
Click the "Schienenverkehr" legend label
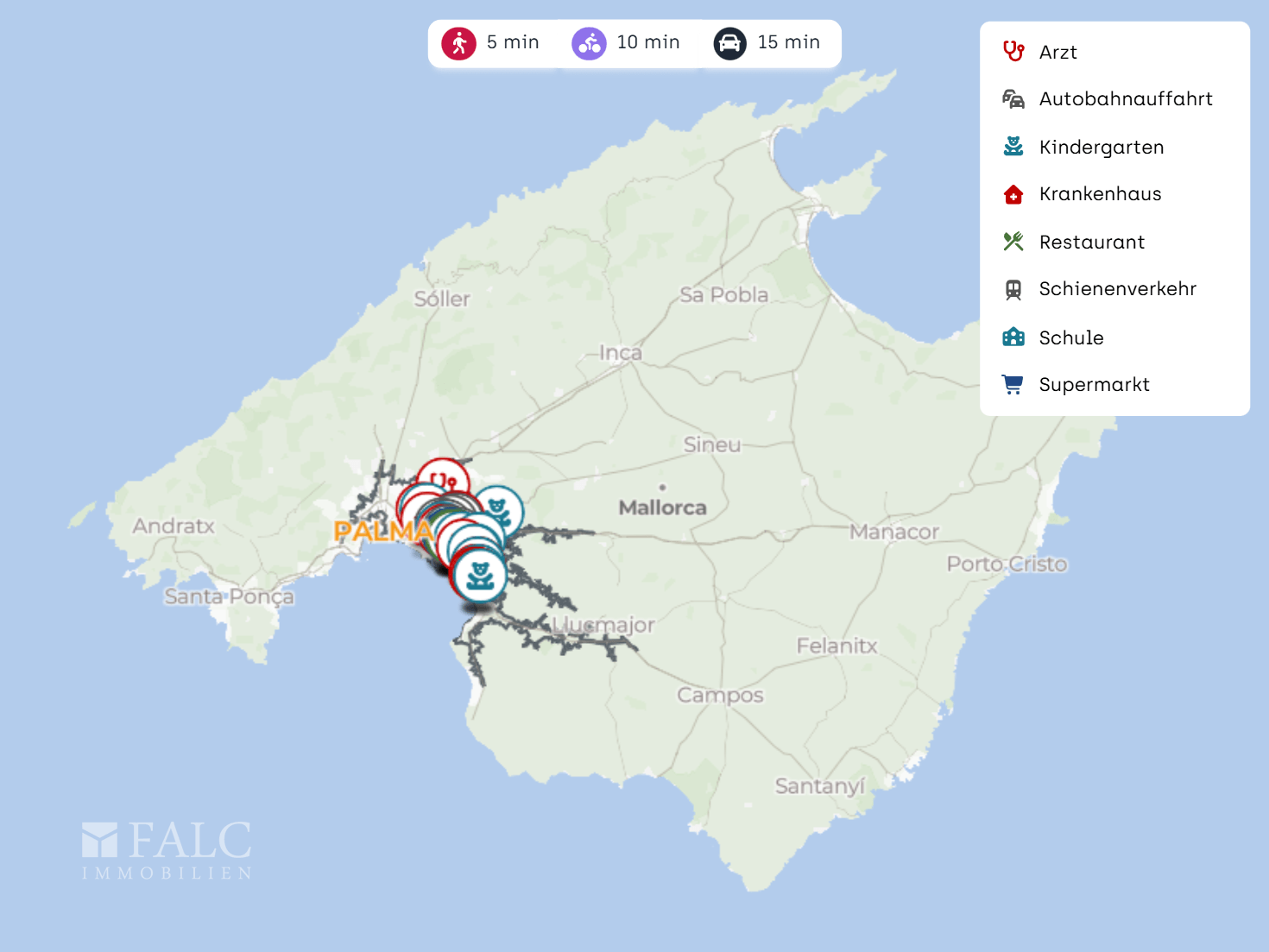[1117, 289]
